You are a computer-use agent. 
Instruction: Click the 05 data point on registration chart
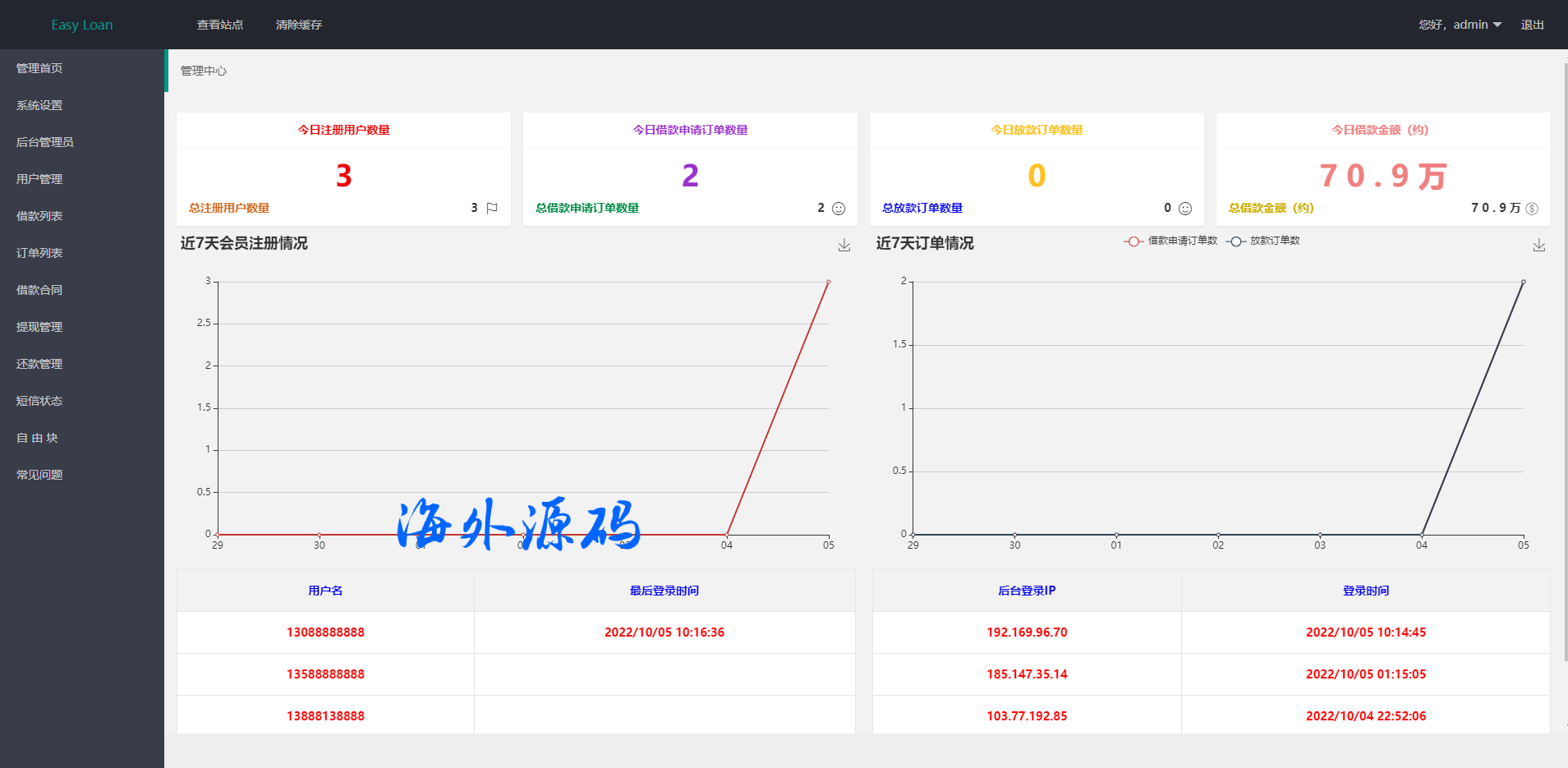point(828,282)
